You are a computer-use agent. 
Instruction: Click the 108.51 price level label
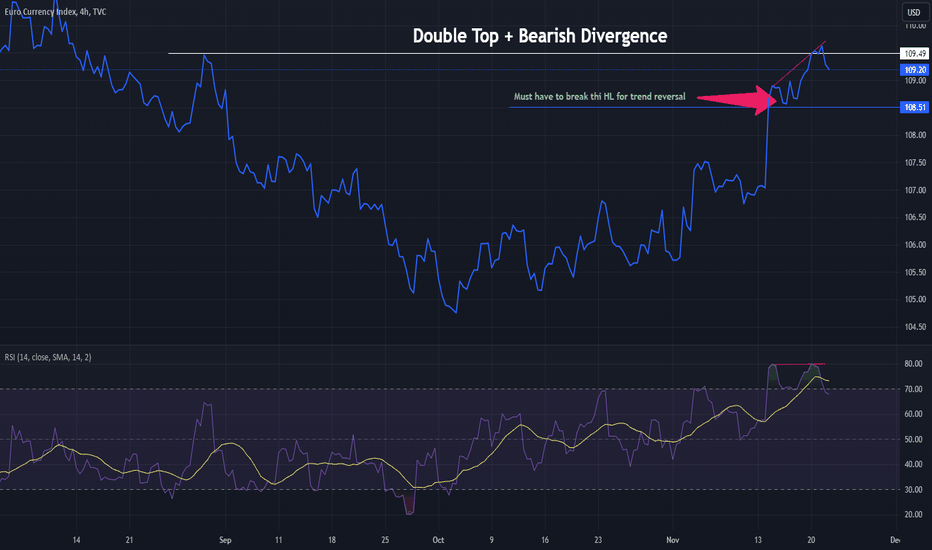click(x=914, y=108)
